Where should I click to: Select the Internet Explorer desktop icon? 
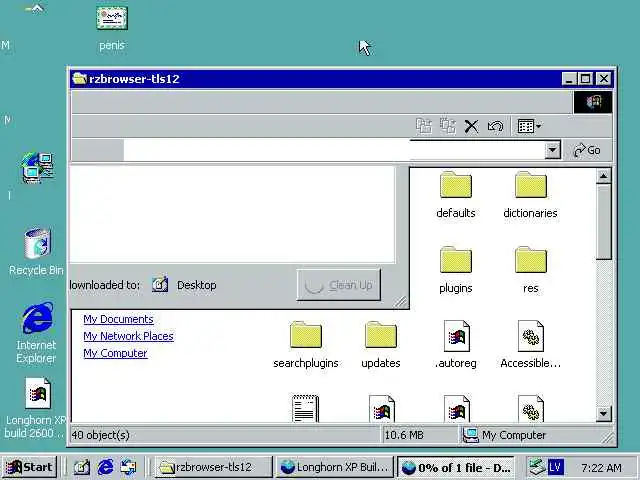coord(36,333)
